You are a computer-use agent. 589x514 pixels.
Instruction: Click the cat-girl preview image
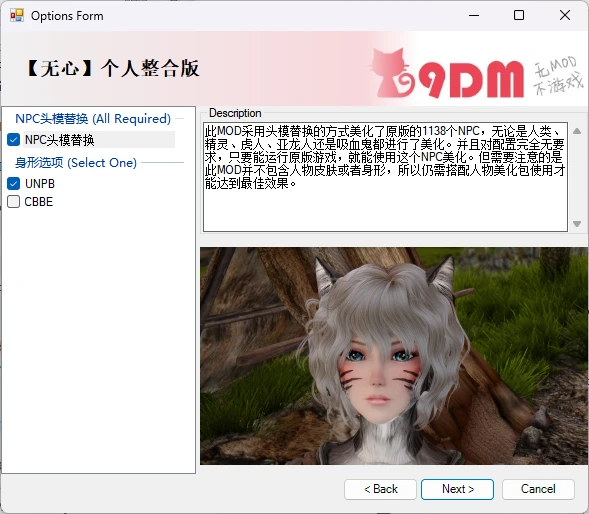point(394,356)
